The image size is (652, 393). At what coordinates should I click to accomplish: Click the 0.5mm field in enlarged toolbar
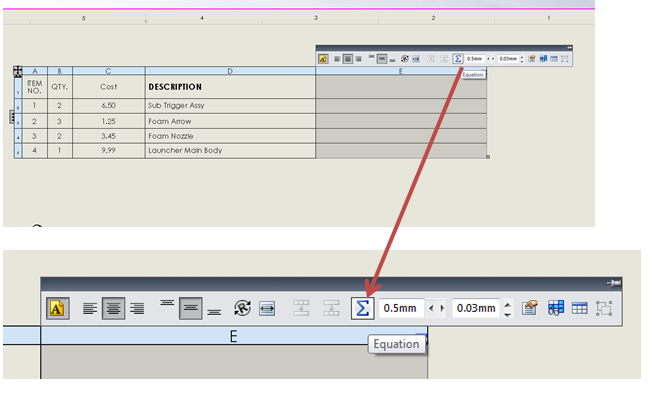tap(401, 308)
